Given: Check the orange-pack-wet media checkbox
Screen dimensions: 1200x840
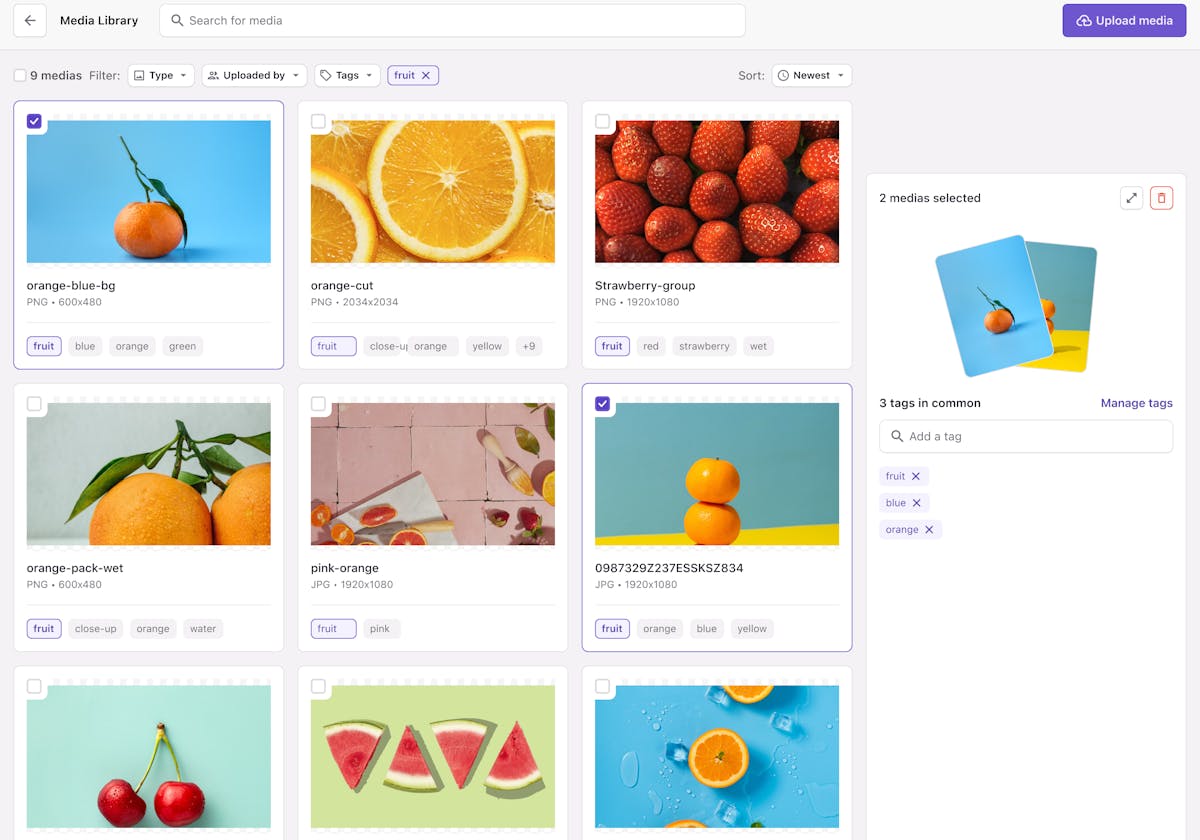Looking at the screenshot, I should point(34,404).
